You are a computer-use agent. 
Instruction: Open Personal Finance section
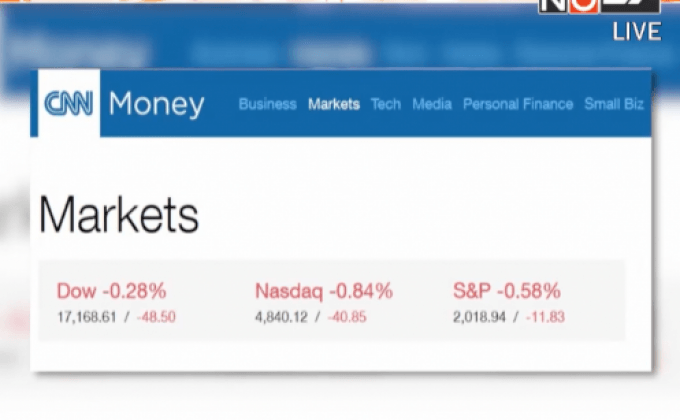[x=518, y=104]
